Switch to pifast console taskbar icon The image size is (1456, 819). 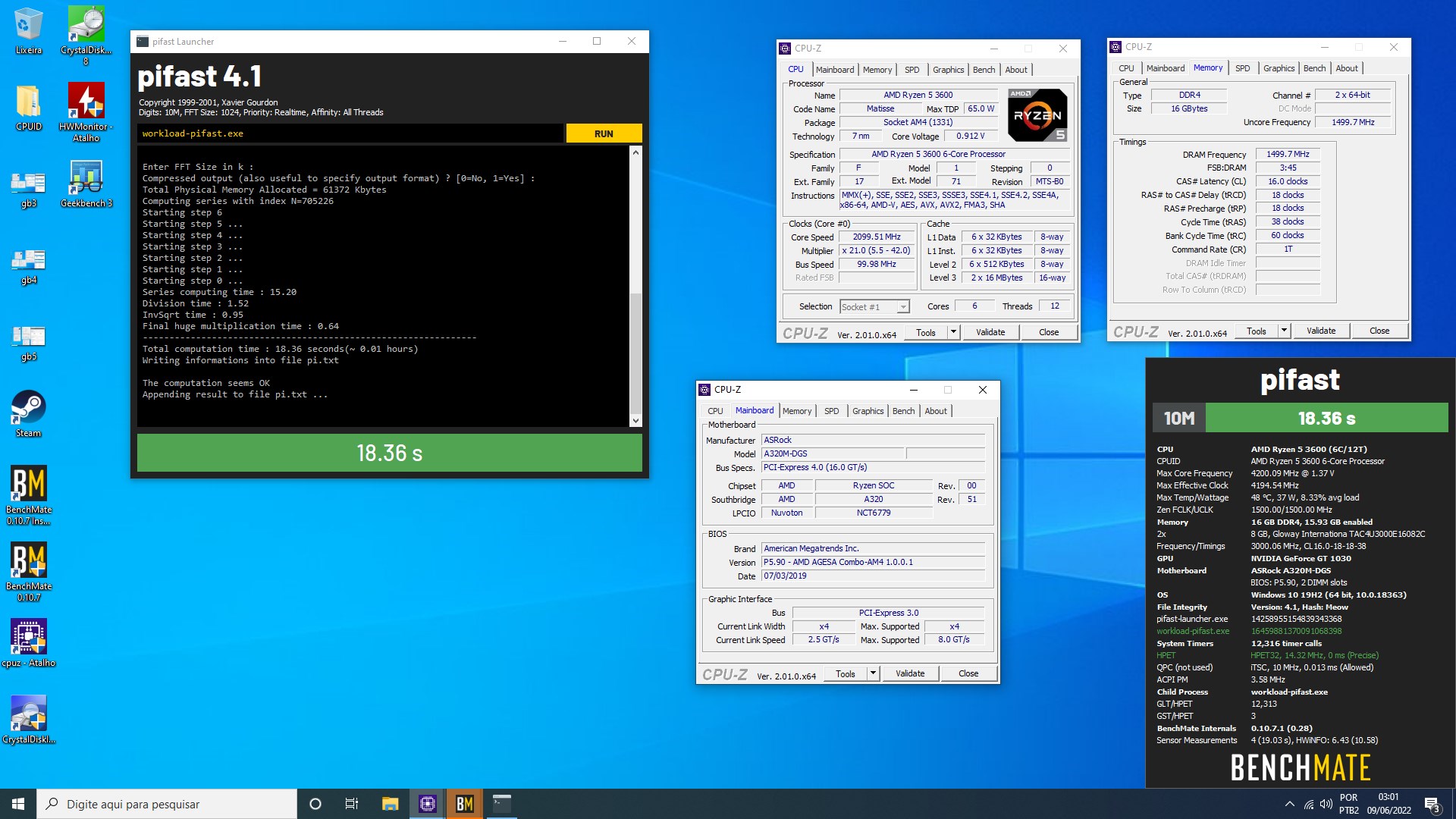pos(502,804)
